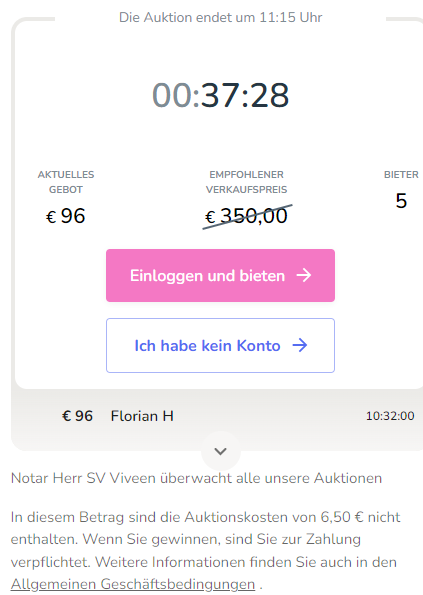Expand the bid history with the chevron
The width and height of the screenshot is (423, 595).
tap(220, 451)
